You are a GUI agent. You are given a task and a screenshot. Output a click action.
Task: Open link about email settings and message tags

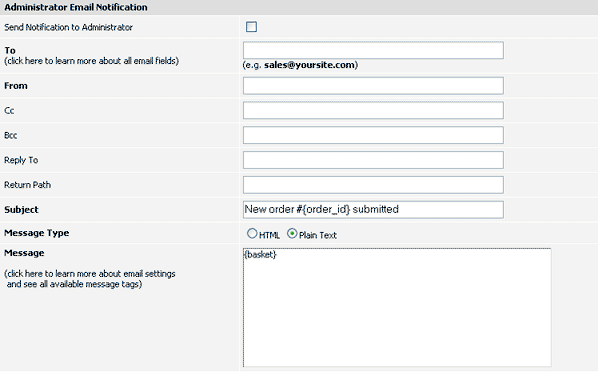90,279
